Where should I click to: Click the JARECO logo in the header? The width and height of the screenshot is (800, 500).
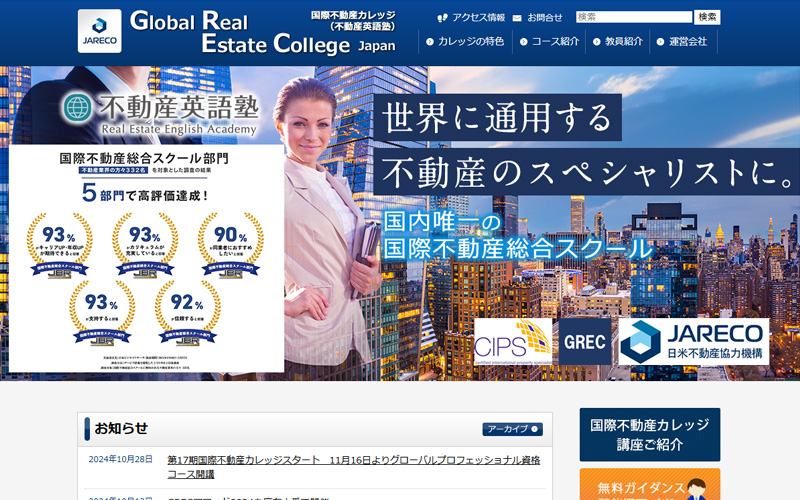pyautogui.click(x=99, y=31)
